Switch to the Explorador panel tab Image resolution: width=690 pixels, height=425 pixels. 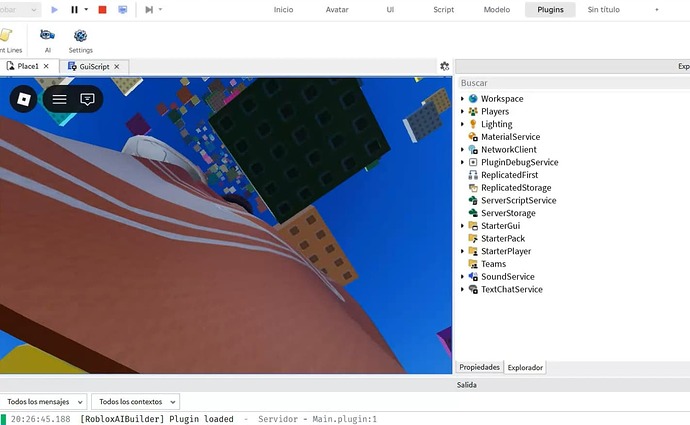[525, 367]
